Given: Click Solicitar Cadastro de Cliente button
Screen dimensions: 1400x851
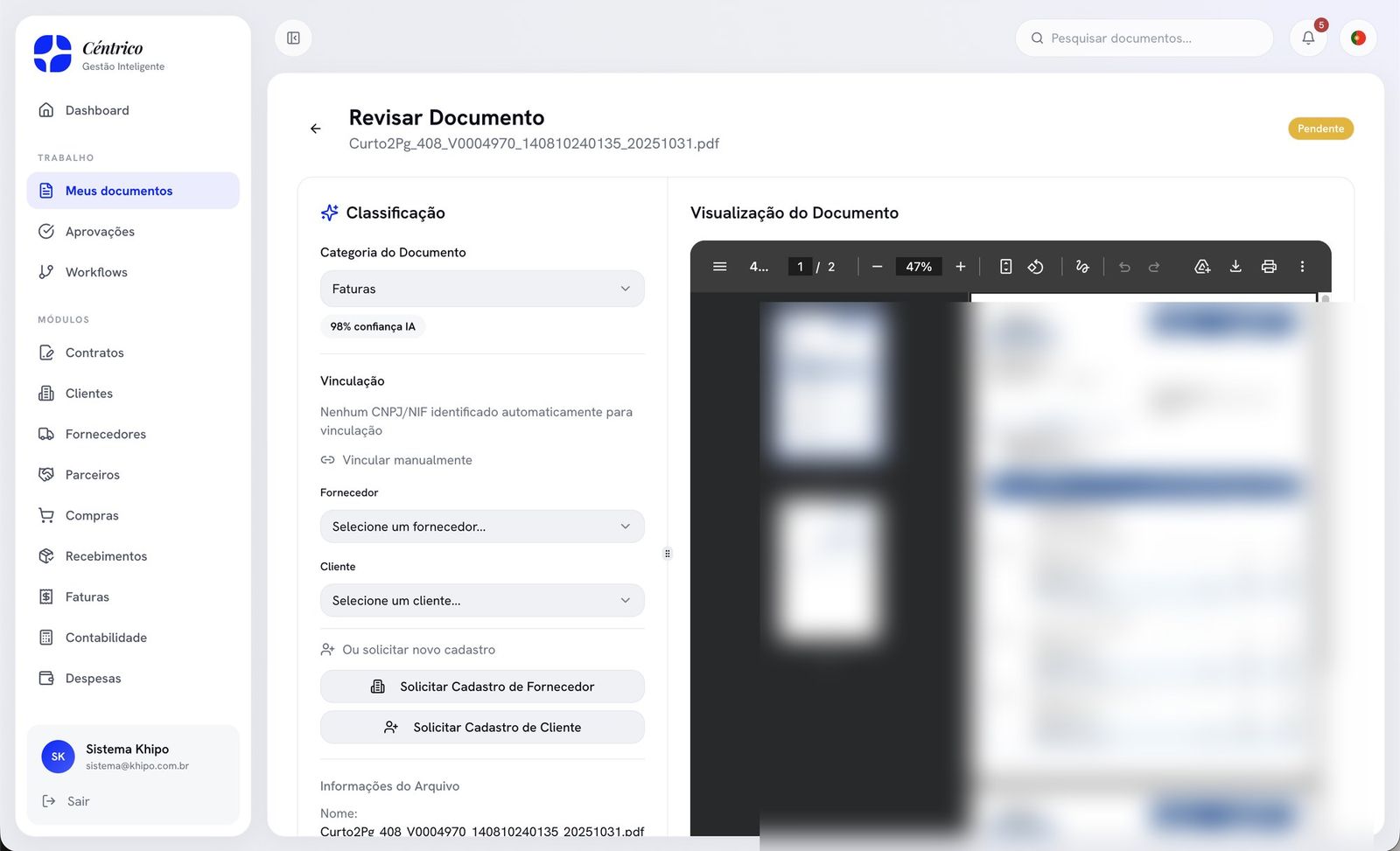Looking at the screenshot, I should pos(482,728).
